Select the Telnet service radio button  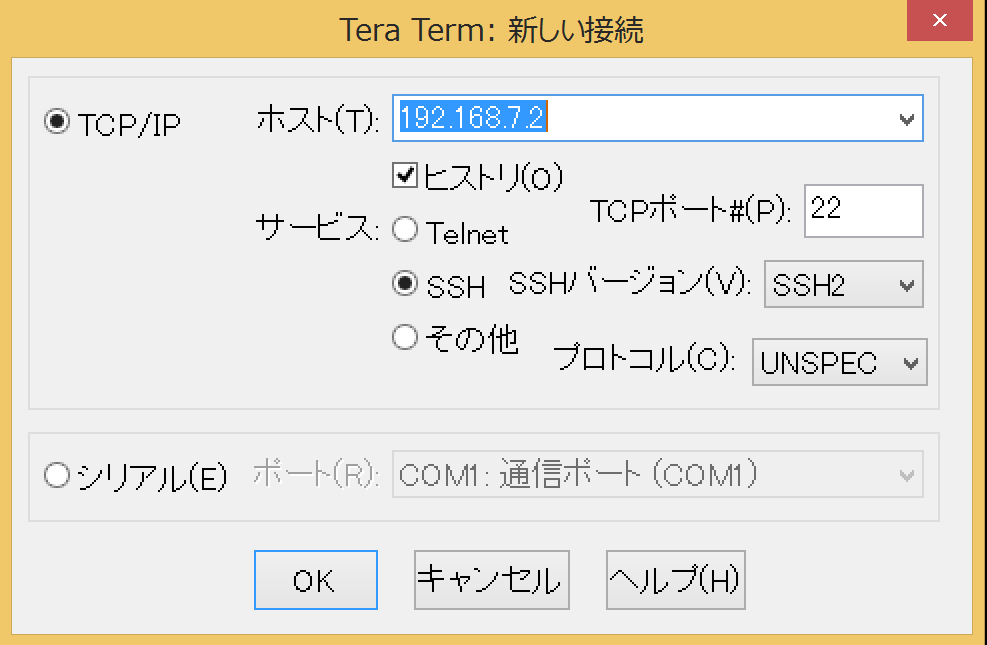tap(405, 231)
